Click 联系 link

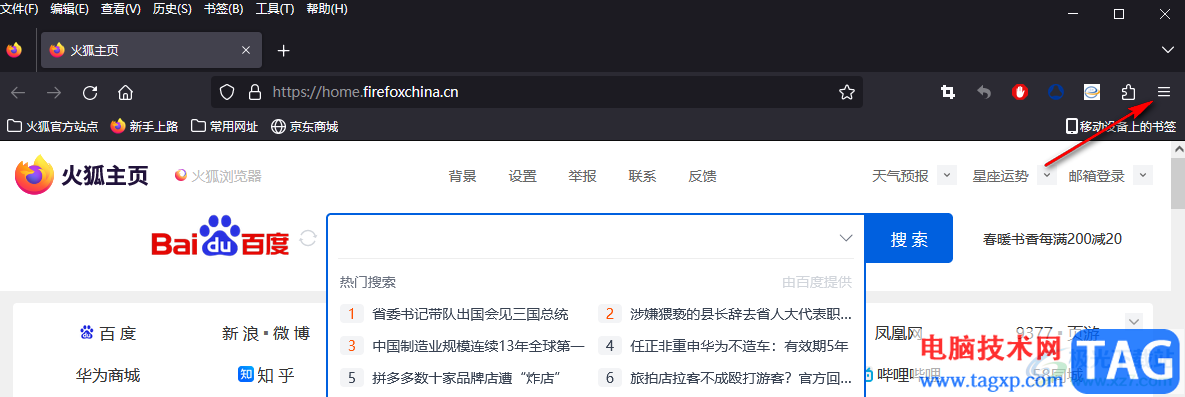[642, 176]
